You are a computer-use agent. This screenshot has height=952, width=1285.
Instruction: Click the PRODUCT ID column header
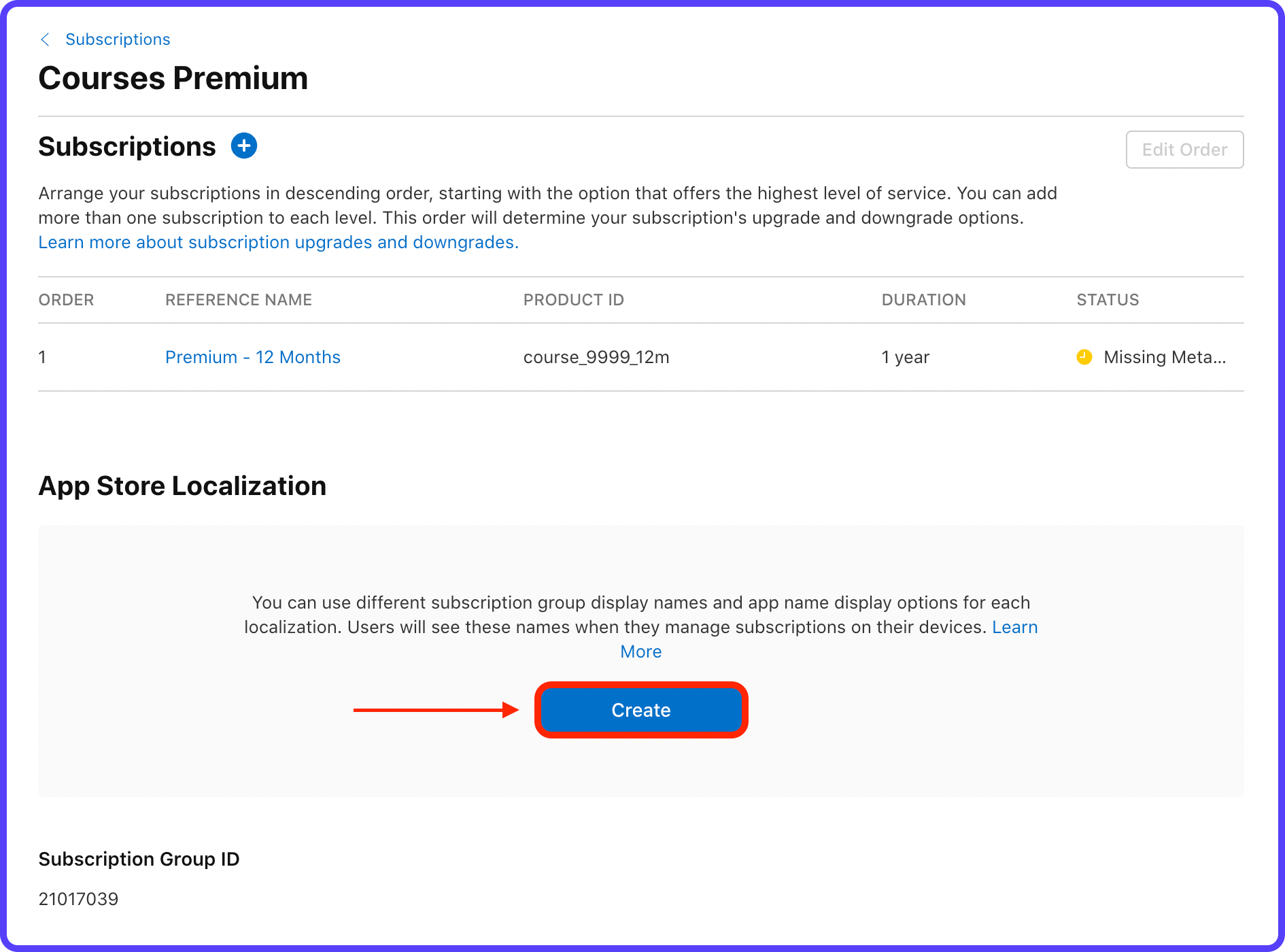pyautogui.click(x=573, y=299)
